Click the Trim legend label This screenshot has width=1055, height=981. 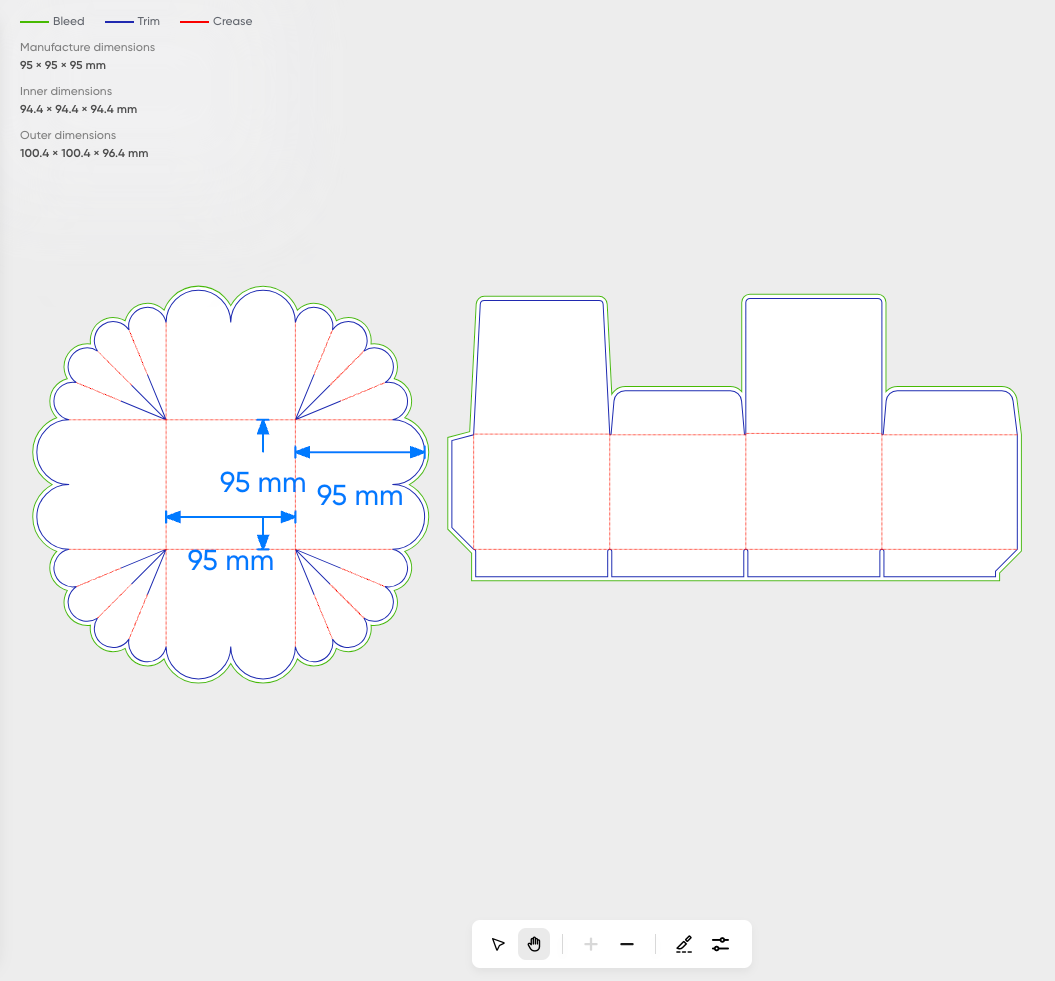(x=148, y=21)
